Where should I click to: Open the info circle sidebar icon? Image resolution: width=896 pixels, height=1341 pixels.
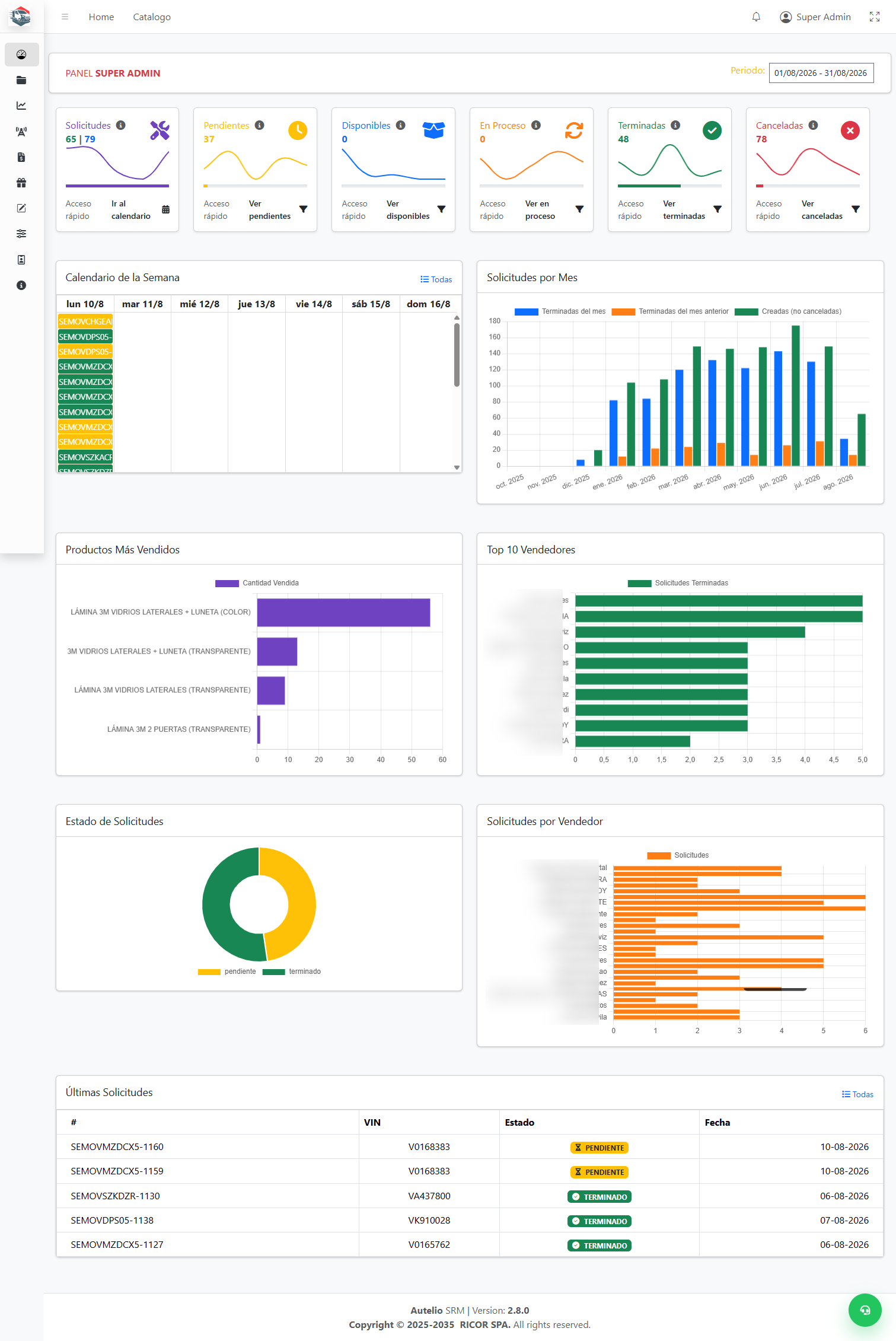[x=21, y=285]
